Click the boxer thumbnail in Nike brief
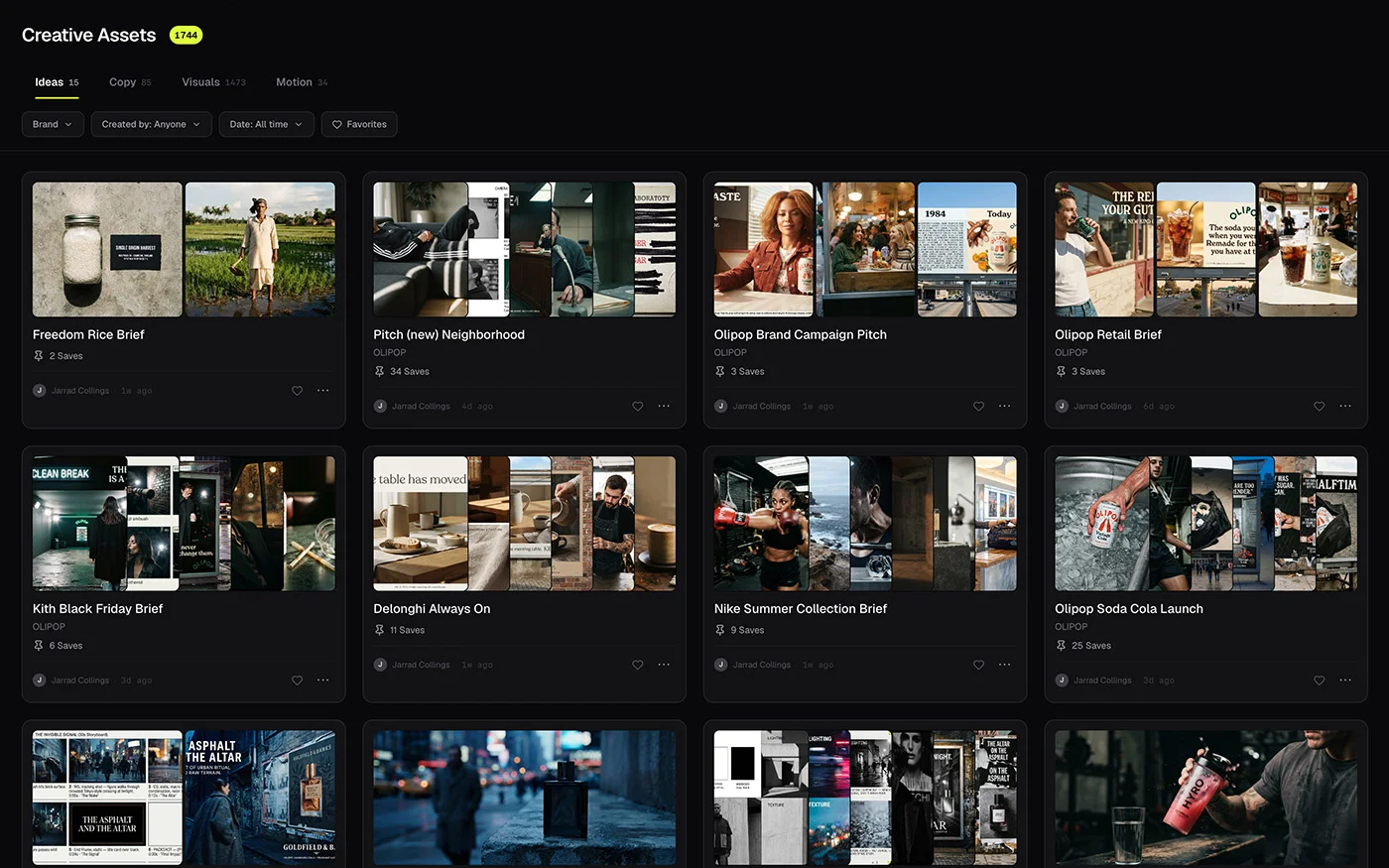1389x868 pixels. [761, 523]
